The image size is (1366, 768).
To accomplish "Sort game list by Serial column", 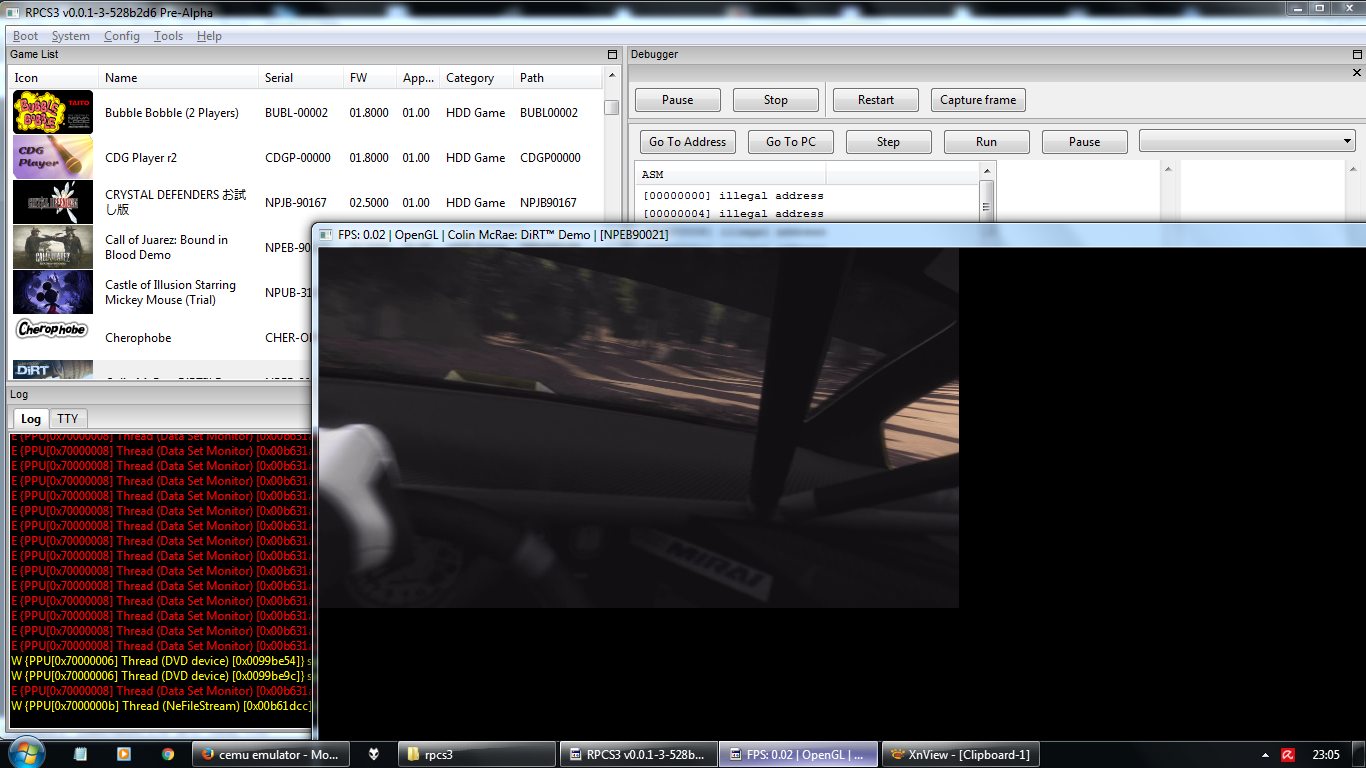I will pyautogui.click(x=300, y=78).
